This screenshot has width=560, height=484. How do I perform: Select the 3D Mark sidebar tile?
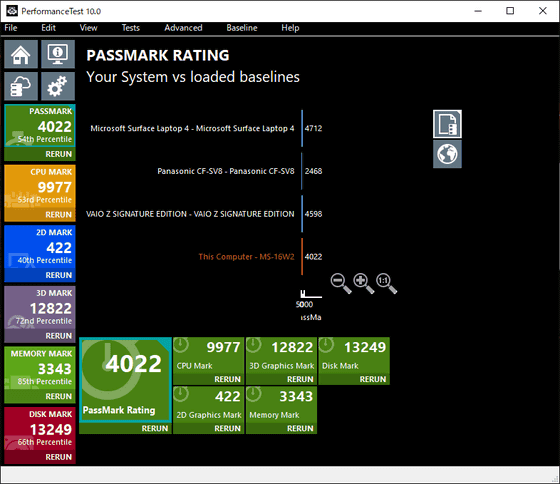40,308
